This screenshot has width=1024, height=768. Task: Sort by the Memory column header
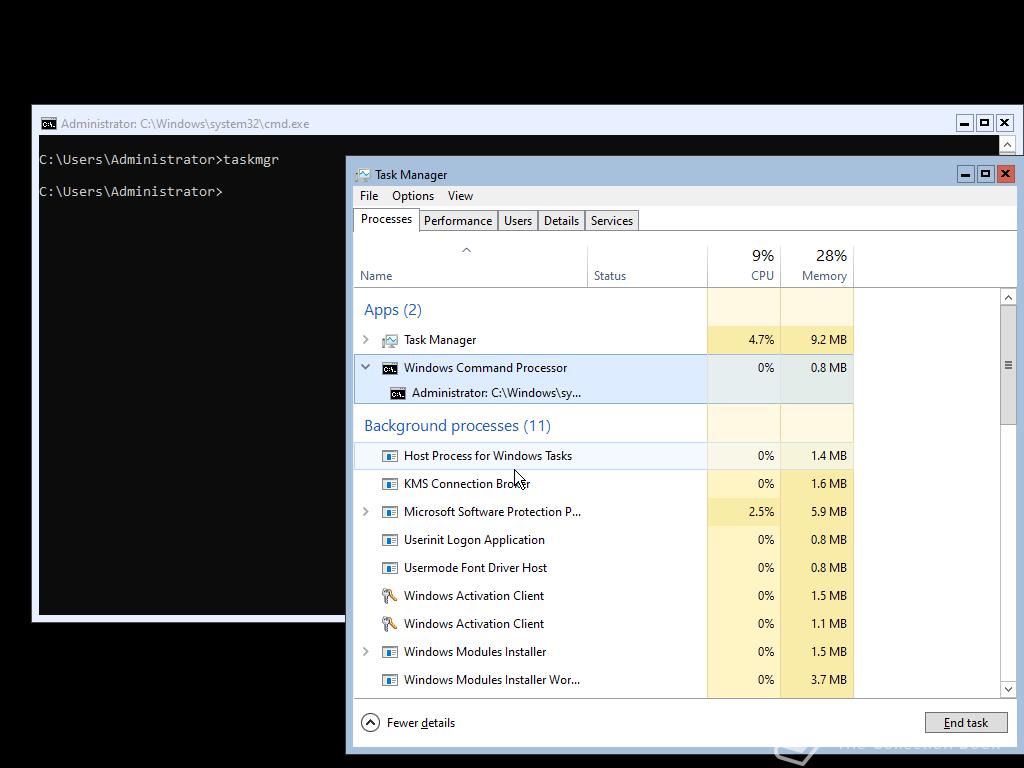pyautogui.click(x=817, y=266)
